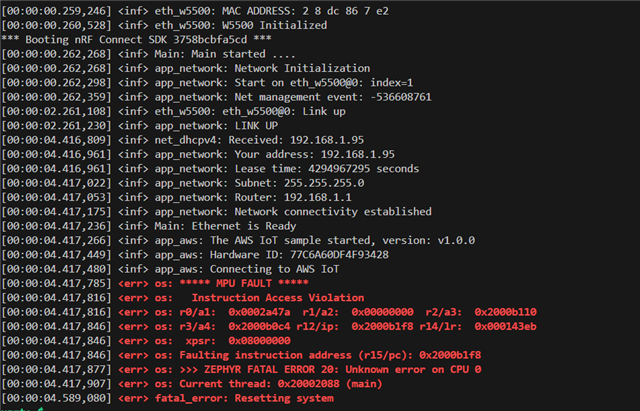Screen dimensions: 640x411
Task: Click the ZEPHYR FATAL ERROR 20 line
Action: coord(241,369)
